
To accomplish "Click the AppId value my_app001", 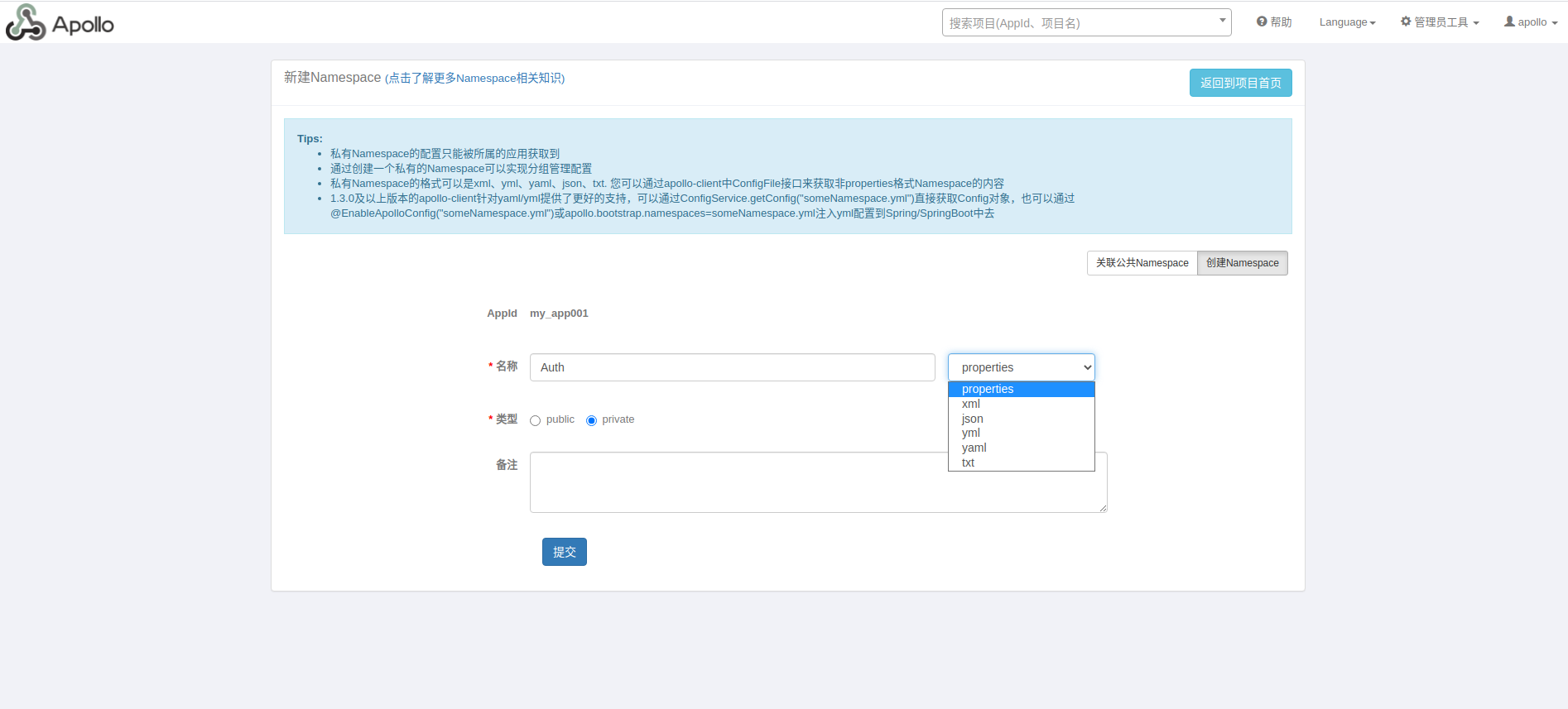I will click(559, 314).
